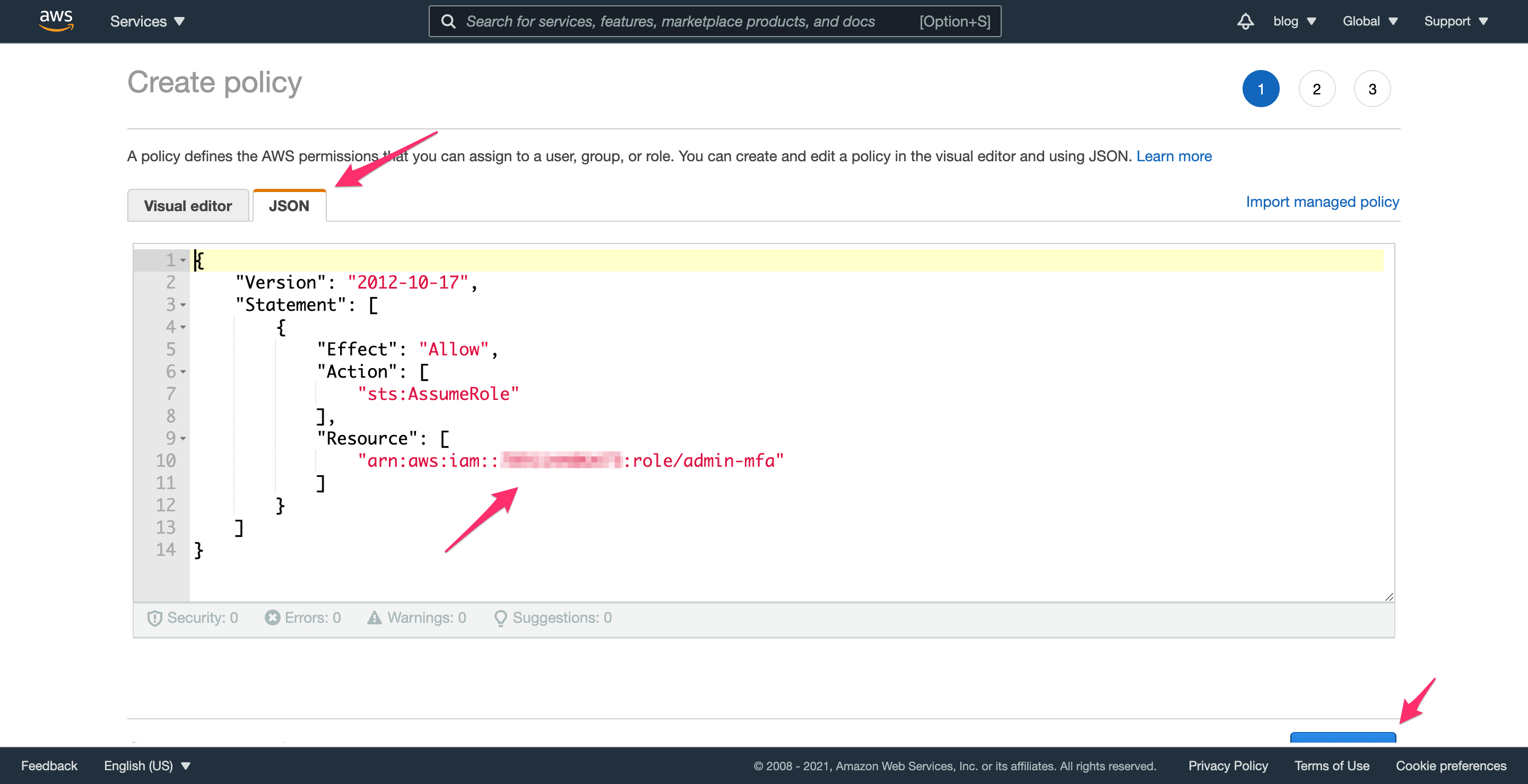
Task: Click the "2012-10-17" version value
Action: tap(408, 283)
